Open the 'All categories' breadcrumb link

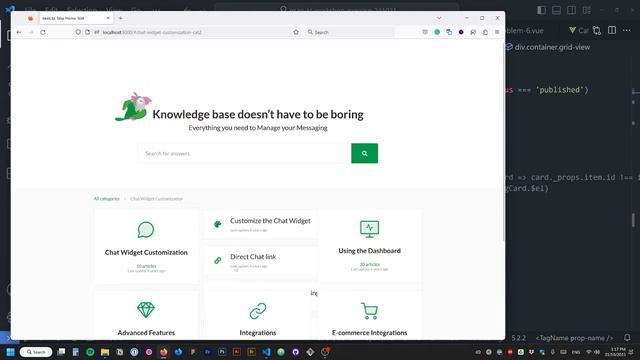coord(107,199)
